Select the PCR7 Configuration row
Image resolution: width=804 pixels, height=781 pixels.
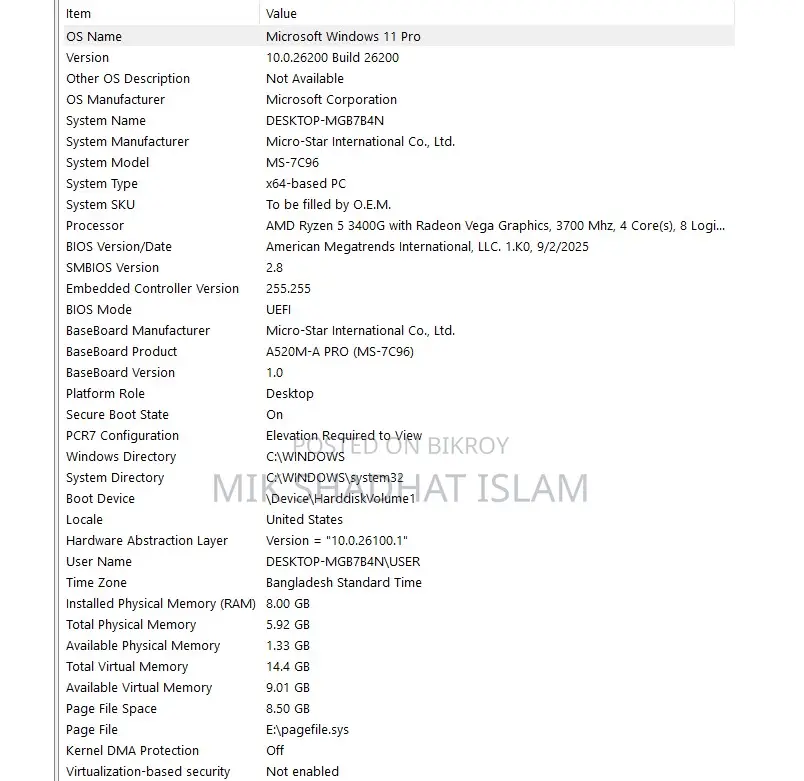(x=399, y=436)
